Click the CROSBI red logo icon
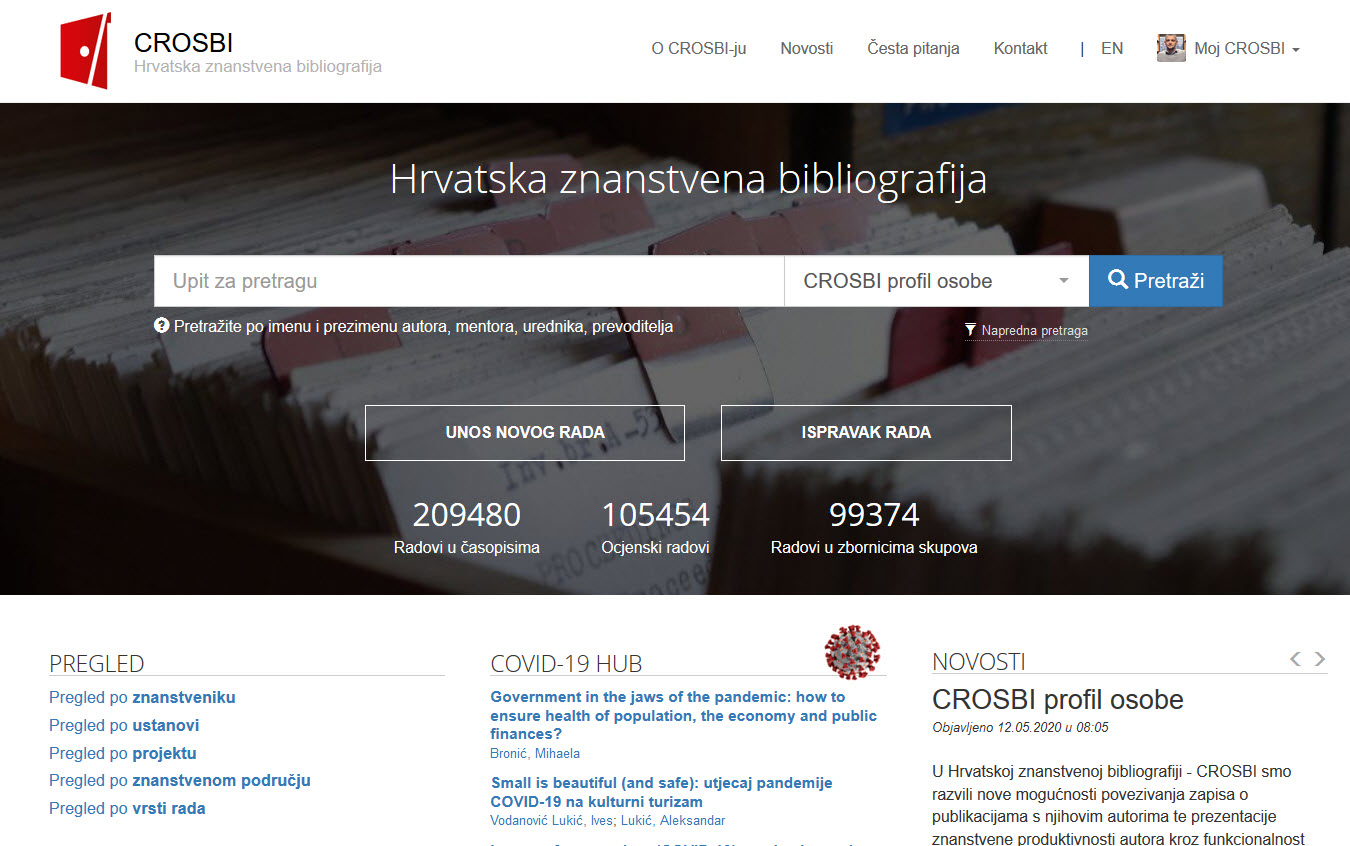This screenshot has width=1350, height=846. (x=85, y=50)
